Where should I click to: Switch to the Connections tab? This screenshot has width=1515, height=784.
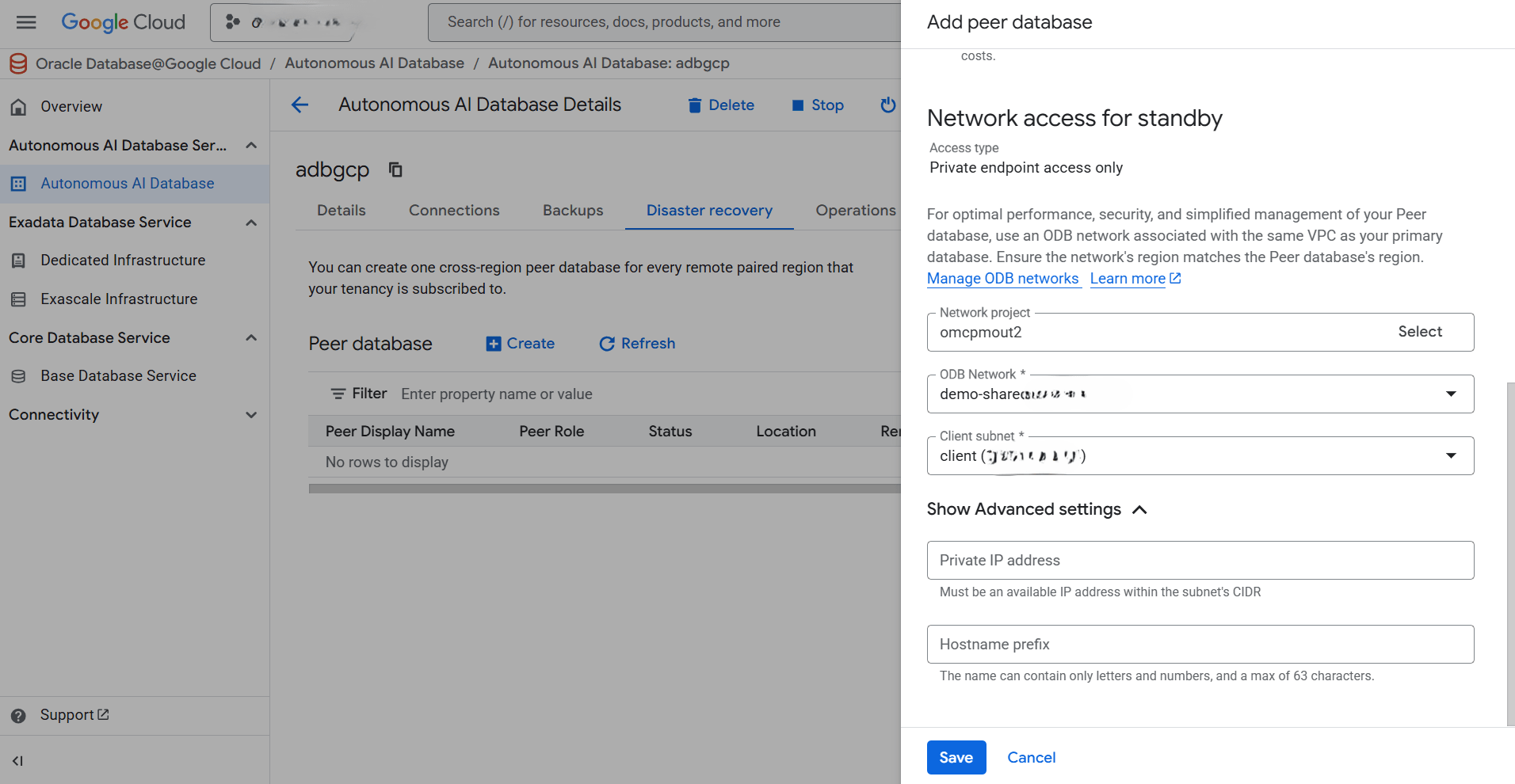(453, 210)
